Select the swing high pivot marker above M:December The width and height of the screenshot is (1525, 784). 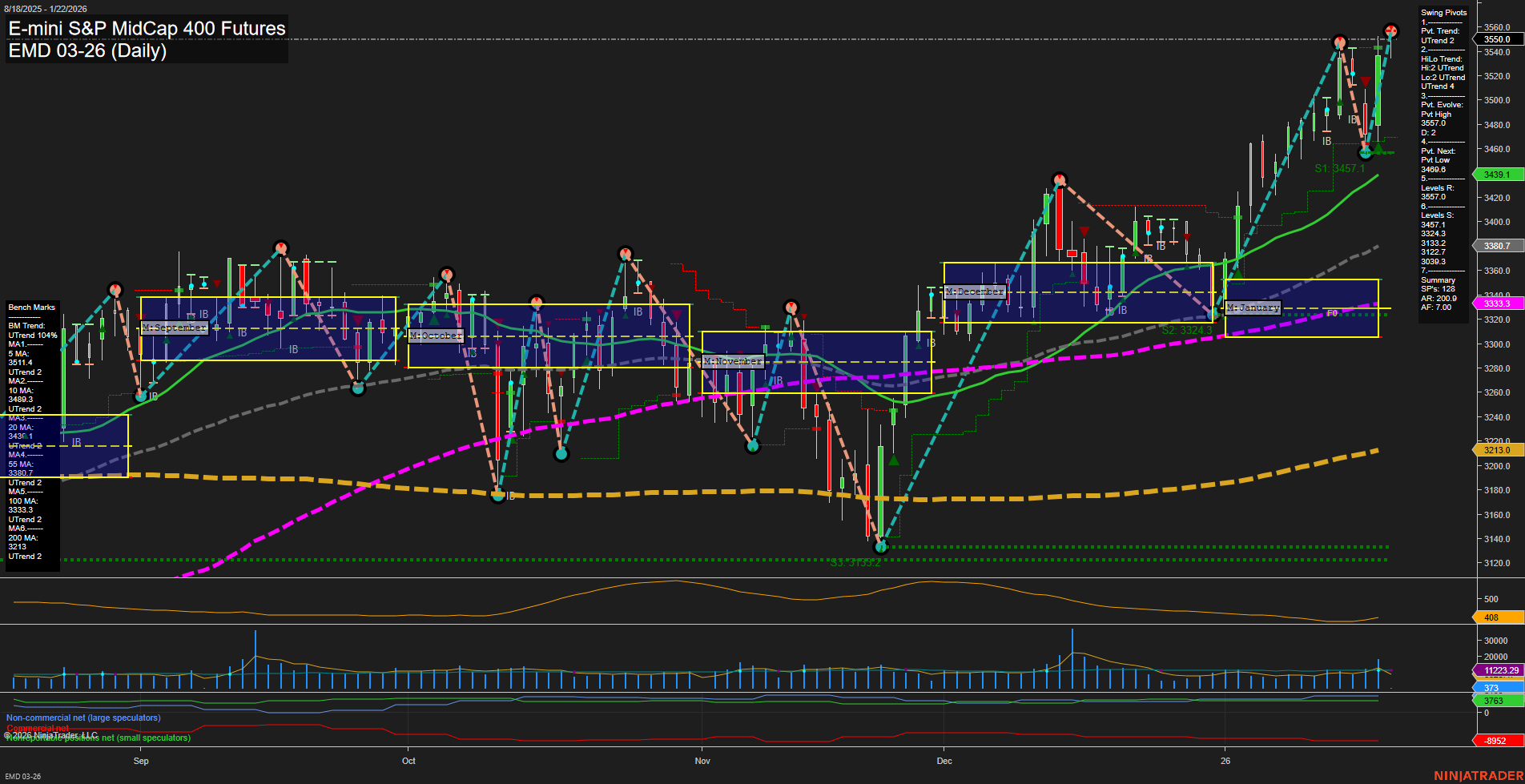(x=1059, y=178)
